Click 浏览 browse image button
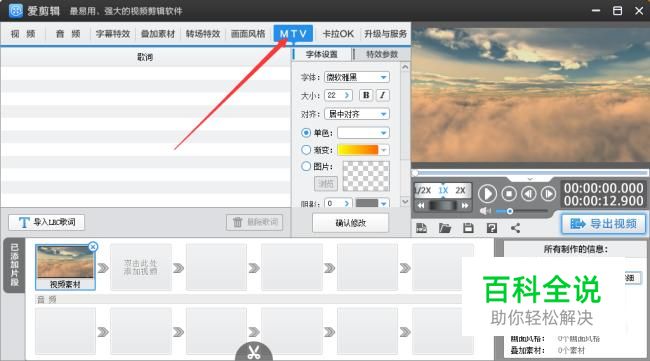Viewport: 650px width, 361px height. [x=326, y=184]
